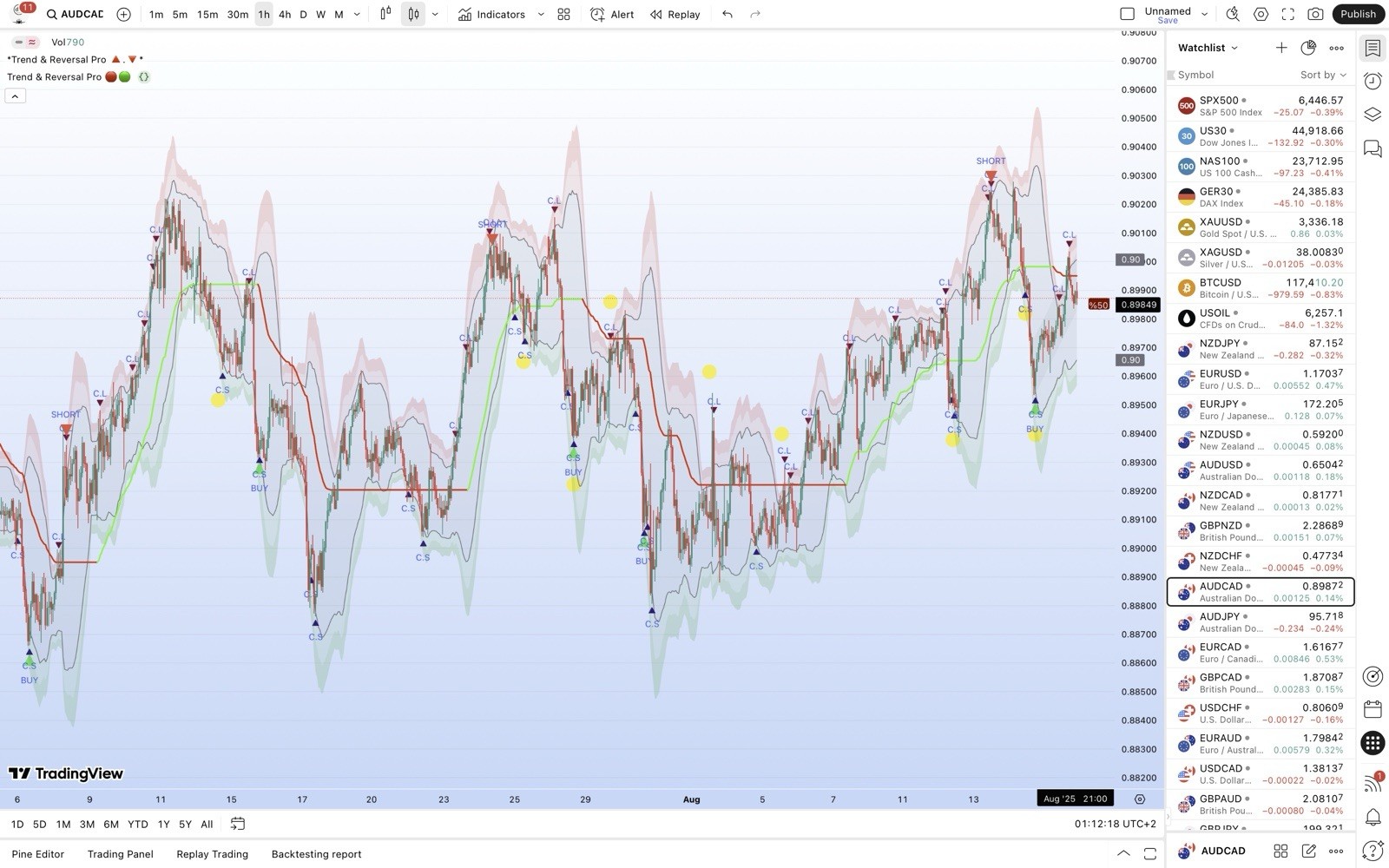
Task: Select the All date range
Action: [207, 824]
